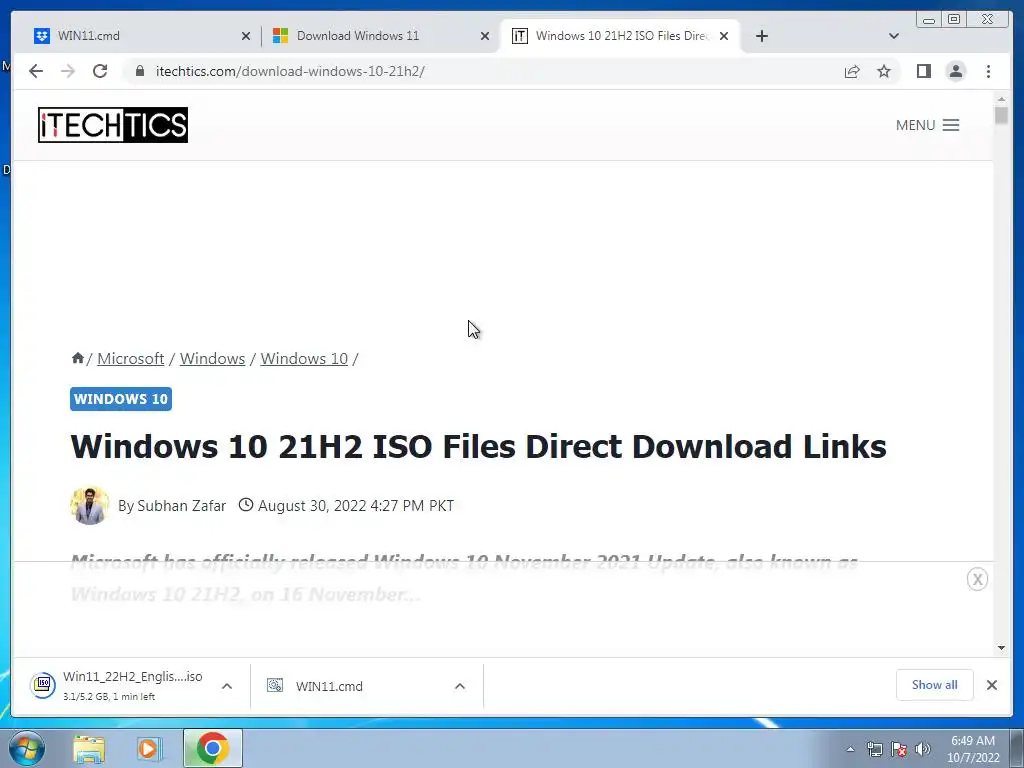Open the Windows 10 breadcrumb link
The width and height of the screenshot is (1024, 768).
click(x=304, y=359)
